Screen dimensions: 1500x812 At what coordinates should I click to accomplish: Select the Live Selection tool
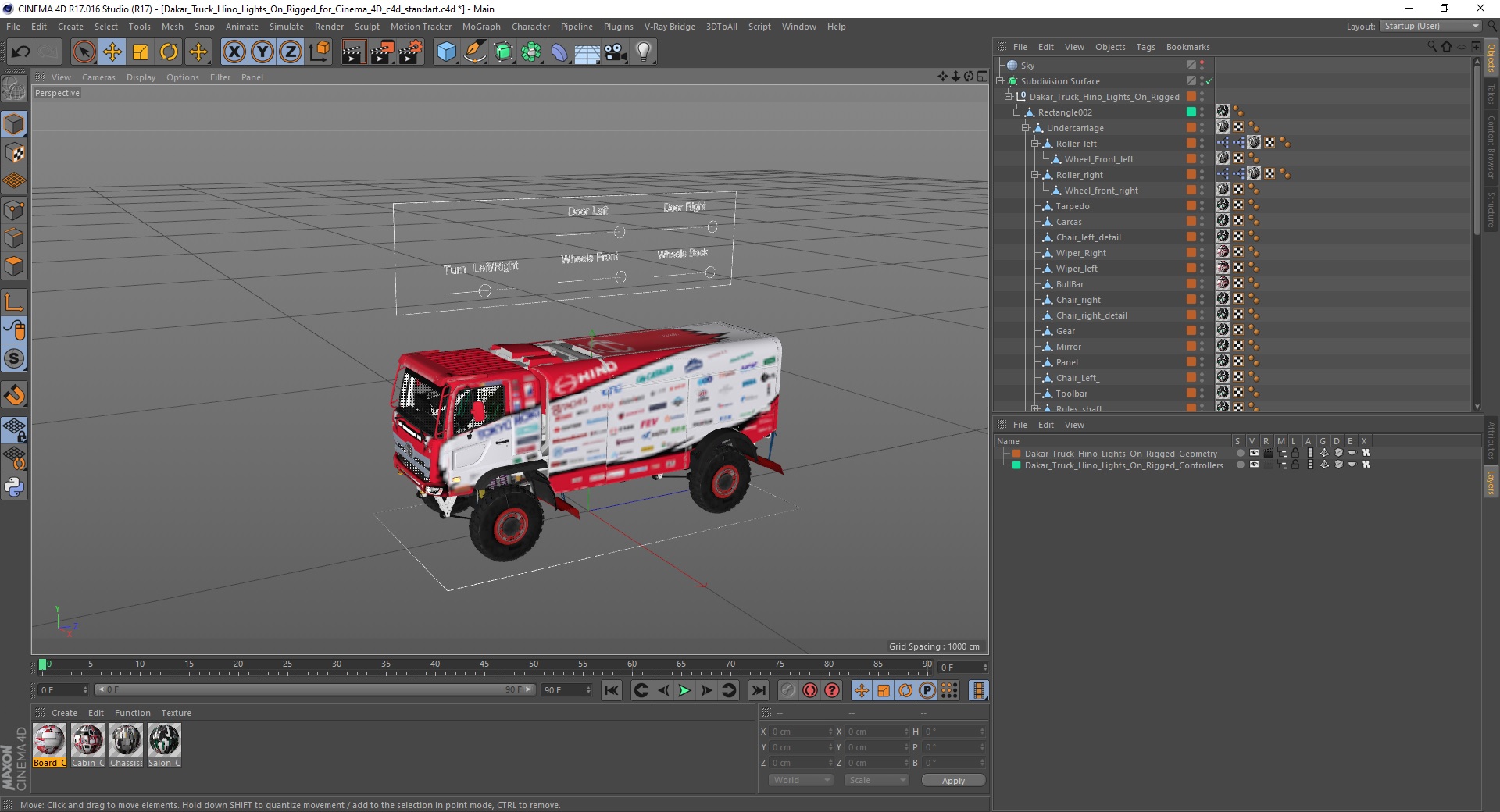pyautogui.click(x=84, y=52)
